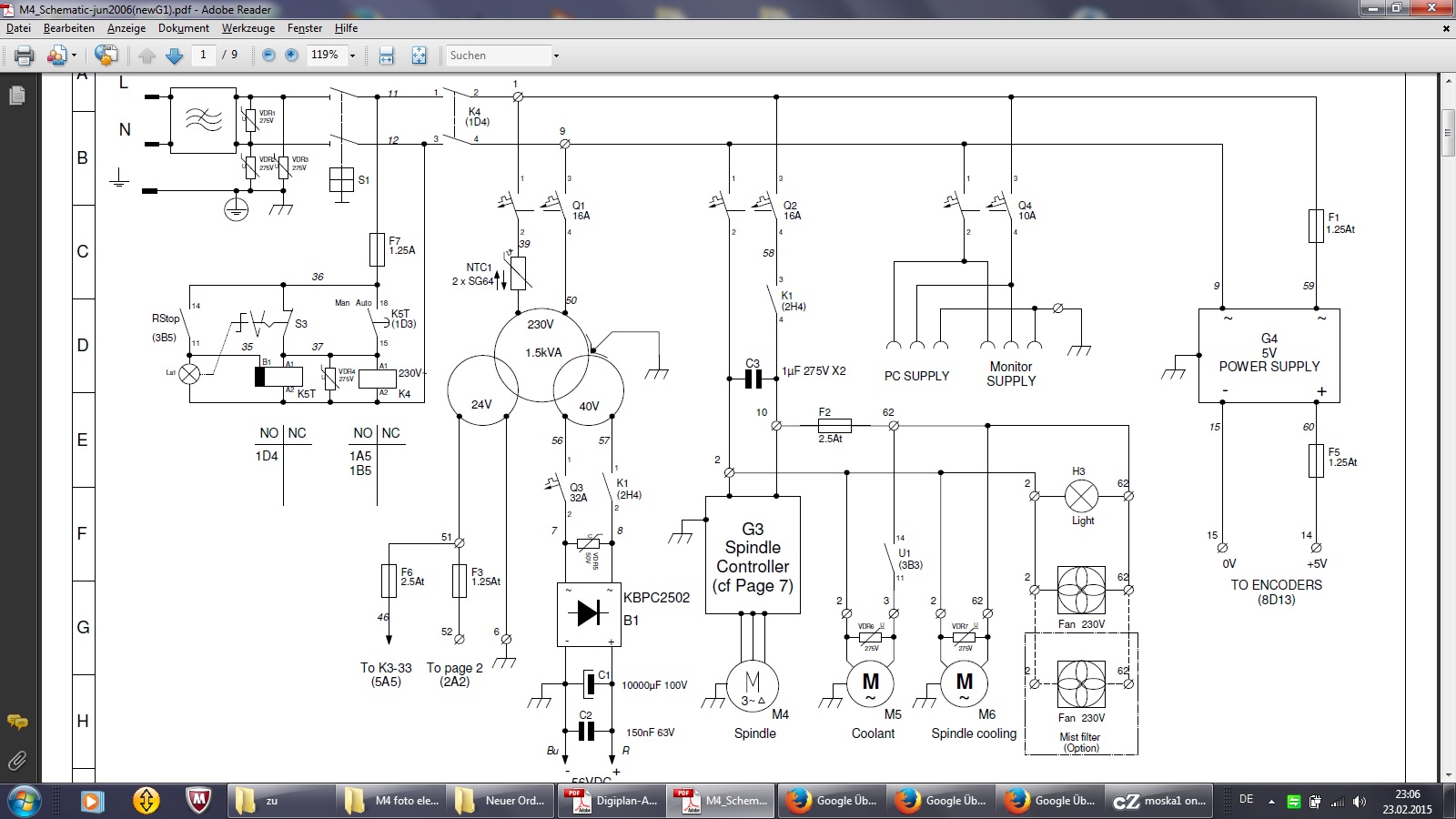Zoom out with the minus button

268,55
